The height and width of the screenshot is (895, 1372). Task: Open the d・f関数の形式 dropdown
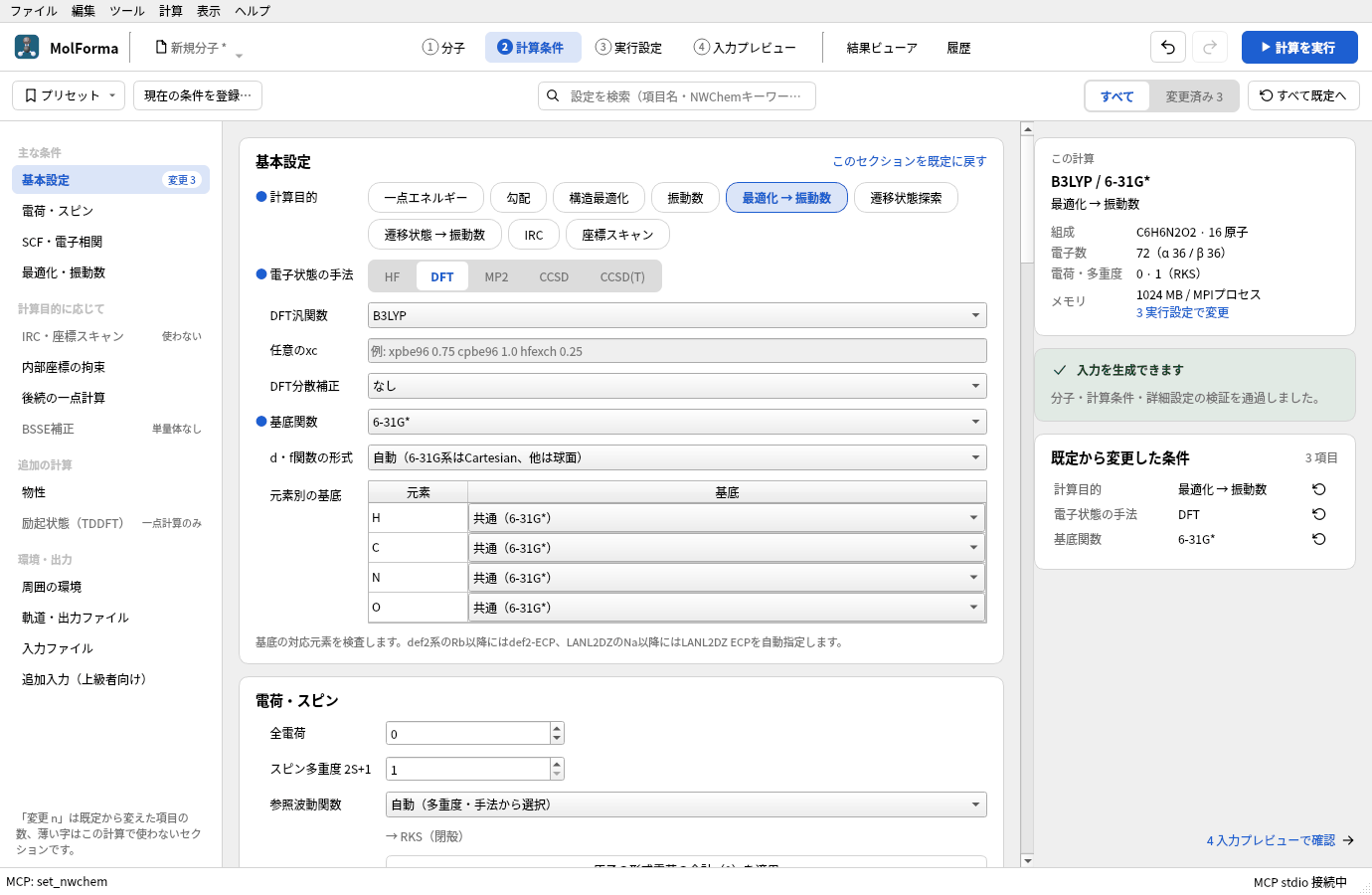(x=677, y=457)
